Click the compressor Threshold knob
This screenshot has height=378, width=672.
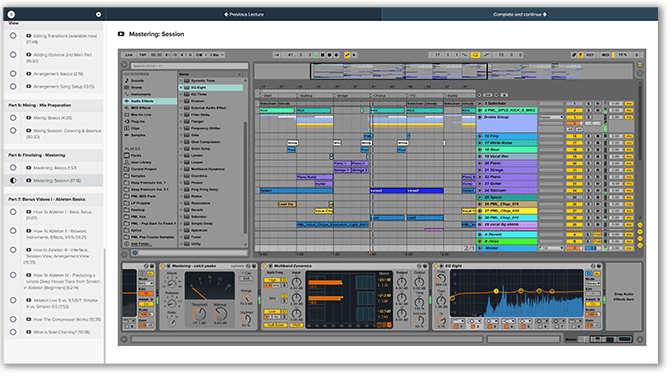point(199,314)
